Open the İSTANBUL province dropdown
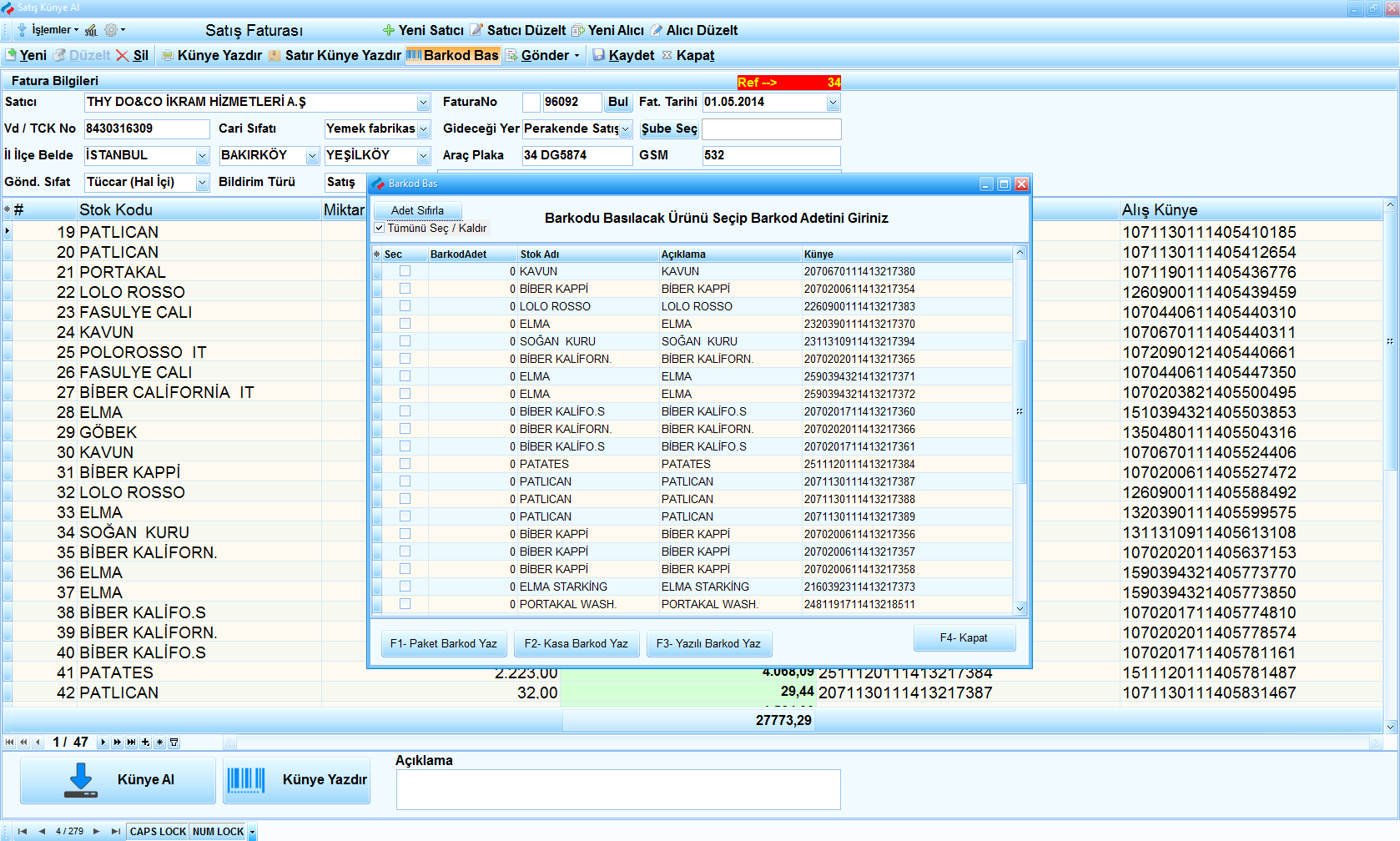Viewport: 1400px width, 841px height. (202, 156)
